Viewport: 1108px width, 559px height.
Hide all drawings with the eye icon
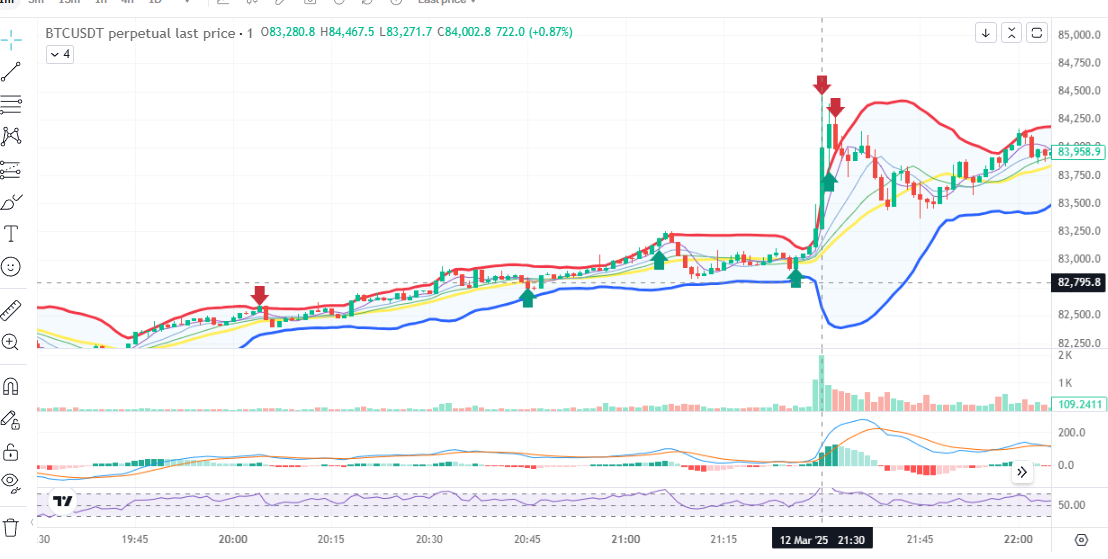(x=11, y=481)
